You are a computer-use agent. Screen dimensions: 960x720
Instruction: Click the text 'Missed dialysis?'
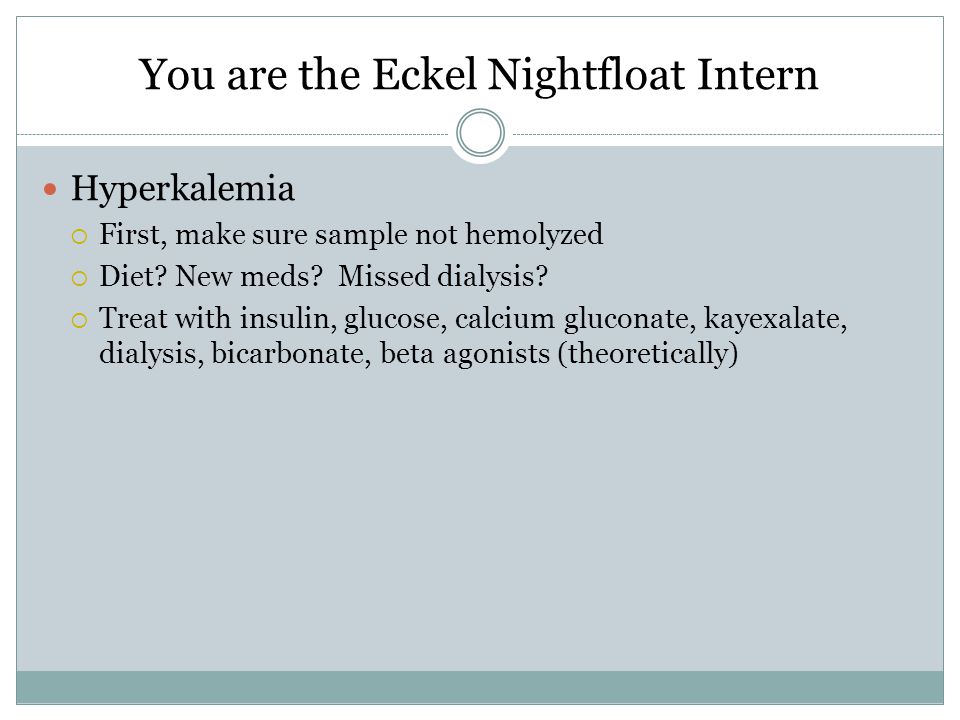click(x=443, y=276)
